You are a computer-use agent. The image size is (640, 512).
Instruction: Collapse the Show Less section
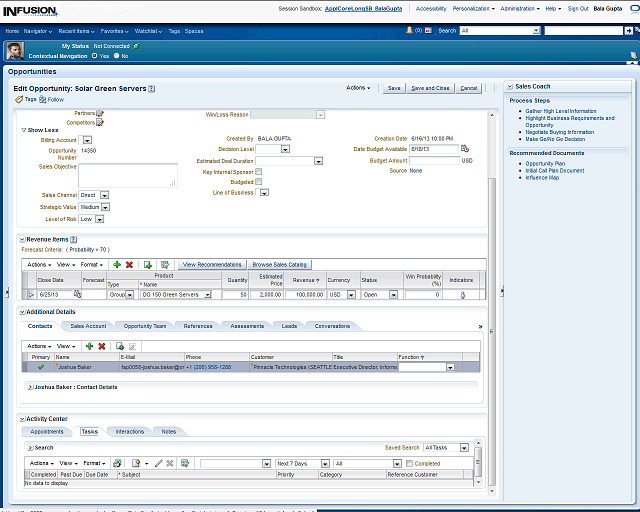point(24,130)
